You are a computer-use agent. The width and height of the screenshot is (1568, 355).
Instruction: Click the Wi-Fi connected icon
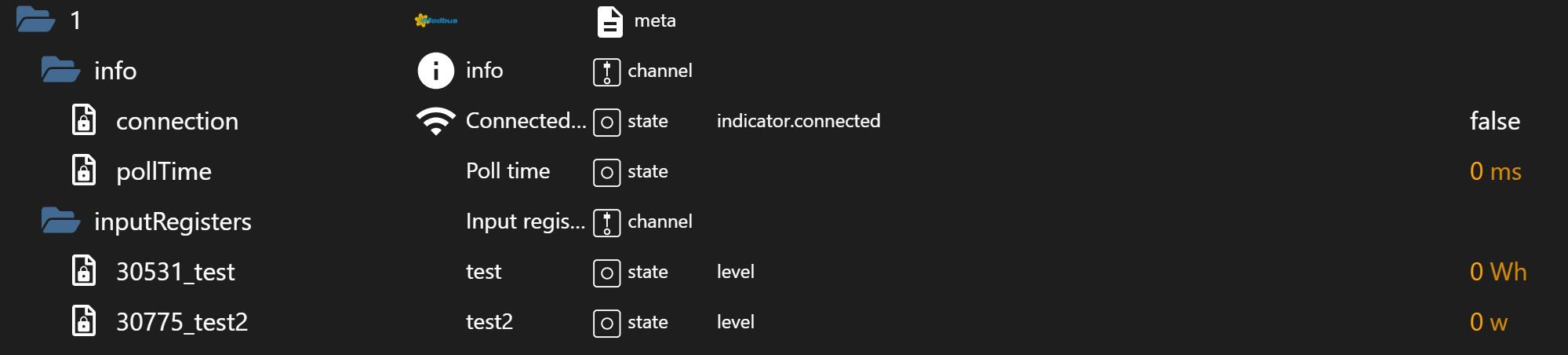435,121
